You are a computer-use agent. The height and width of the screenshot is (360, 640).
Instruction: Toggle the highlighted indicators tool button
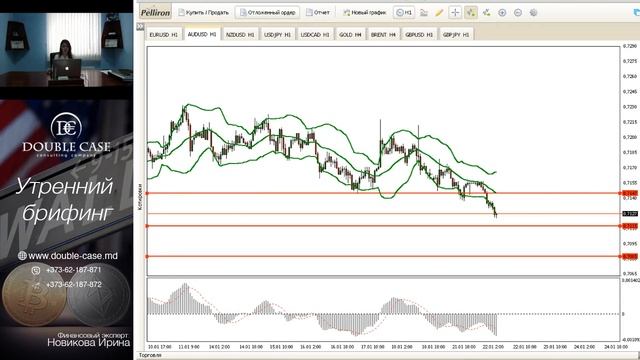(x=471, y=13)
